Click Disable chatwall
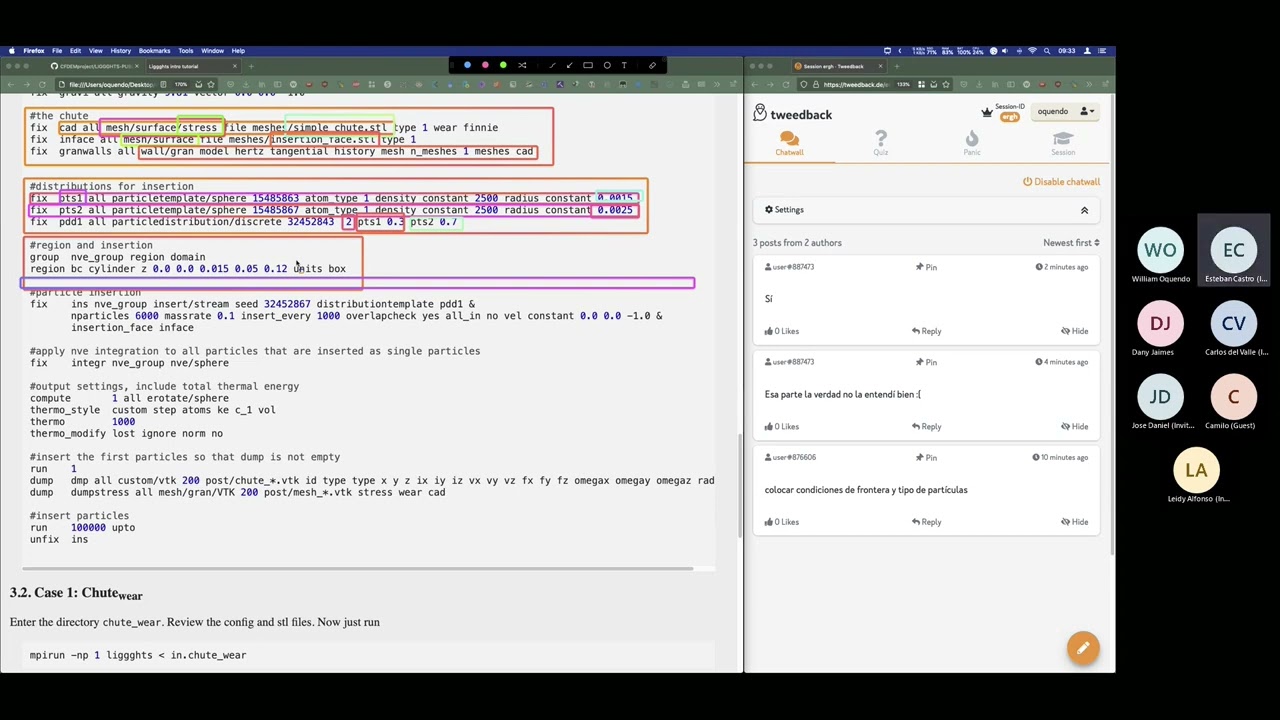1280x720 pixels. point(1061,182)
